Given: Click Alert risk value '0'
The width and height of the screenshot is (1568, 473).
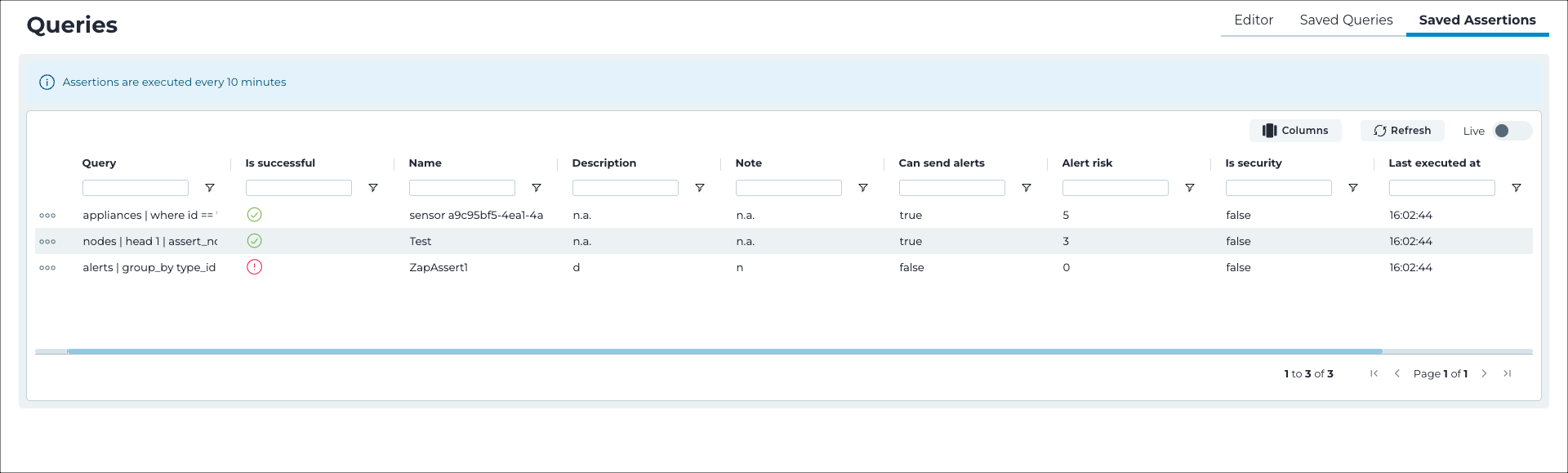Looking at the screenshot, I should pos(1066,268).
